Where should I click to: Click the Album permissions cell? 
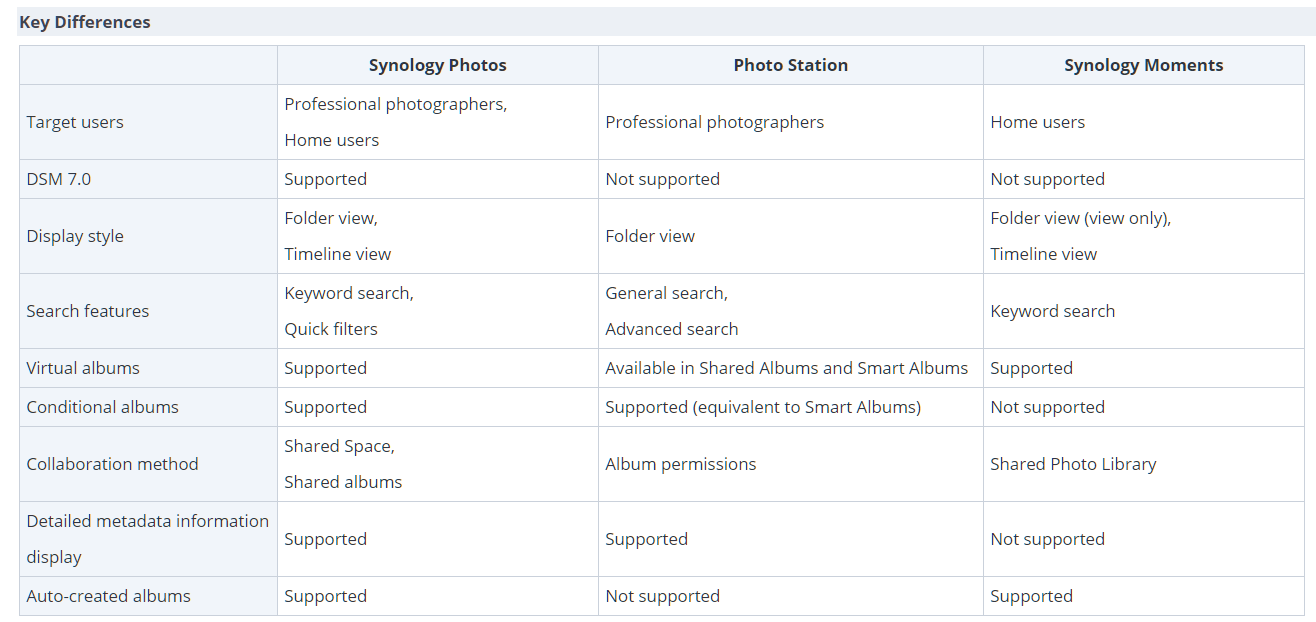[x=680, y=464]
